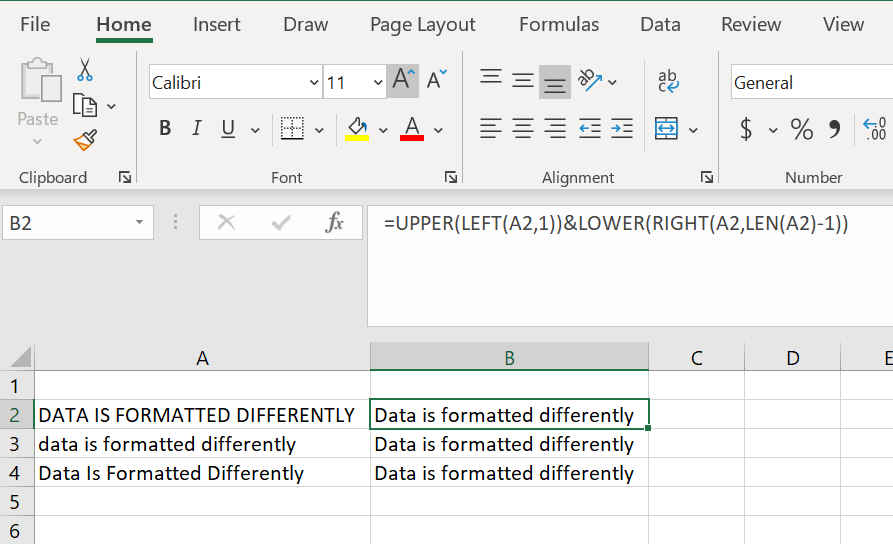This screenshot has width=893, height=544.
Task: Toggle Bold formatting
Action: [x=165, y=129]
